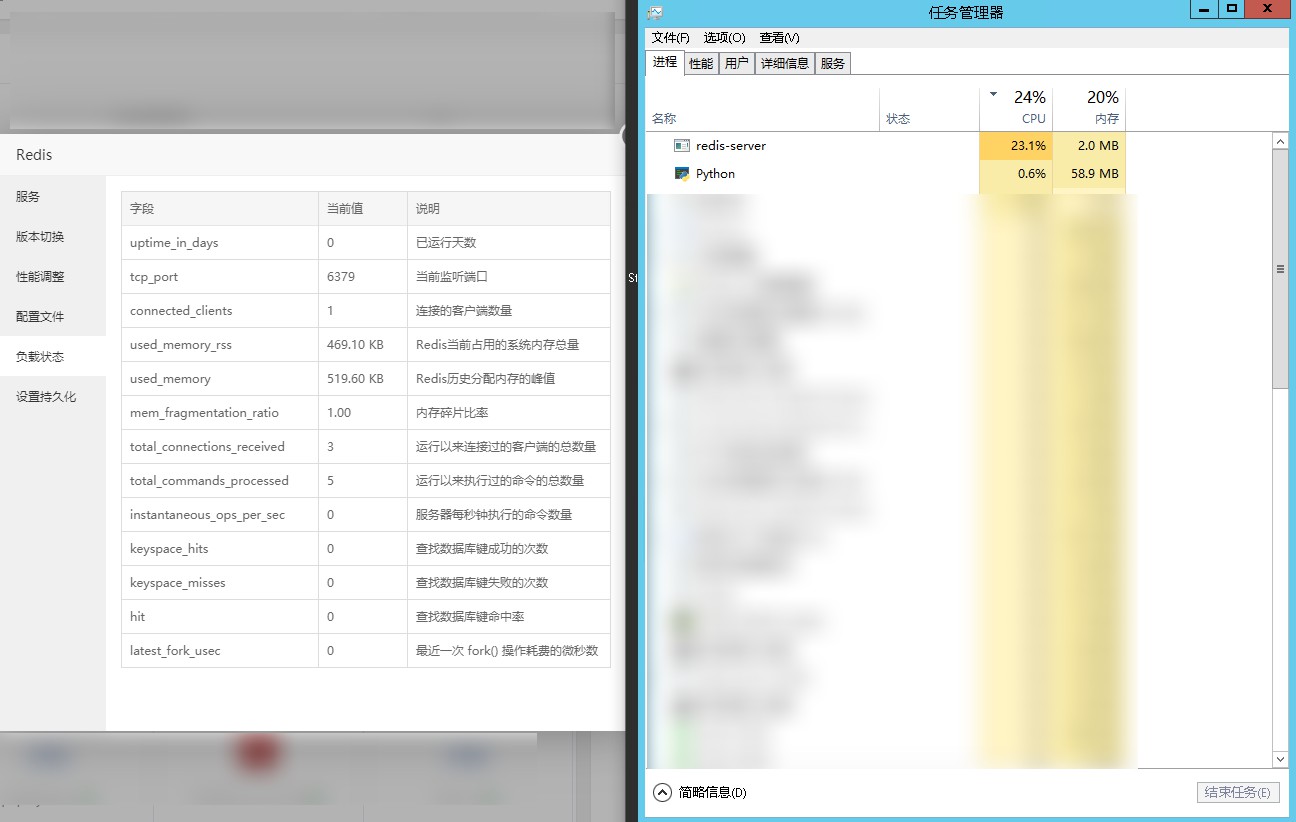Sort processes by 名称 column header
1296x822 pixels.
(x=764, y=109)
